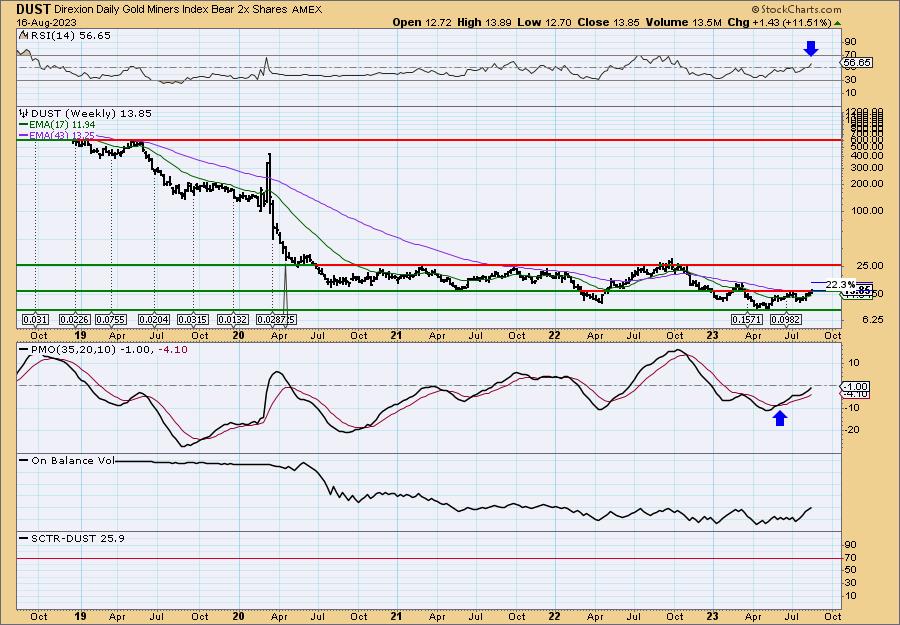This screenshot has height=625, width=900.
Task: Click the black line marker before PMO(35,20,10)
Action: pyautogui.click(x=24, y=350)
